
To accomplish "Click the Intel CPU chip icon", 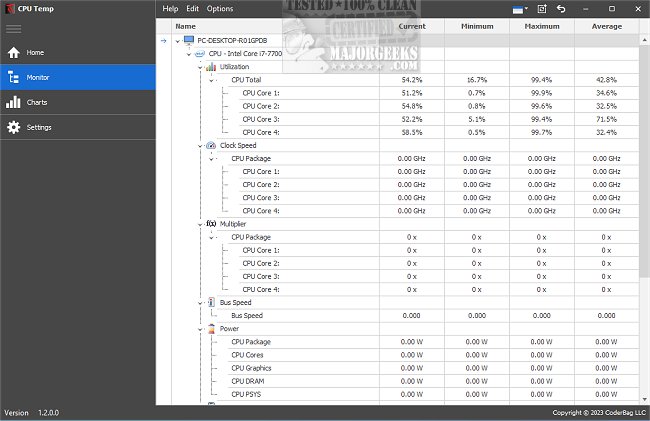I will coord(200,54).
